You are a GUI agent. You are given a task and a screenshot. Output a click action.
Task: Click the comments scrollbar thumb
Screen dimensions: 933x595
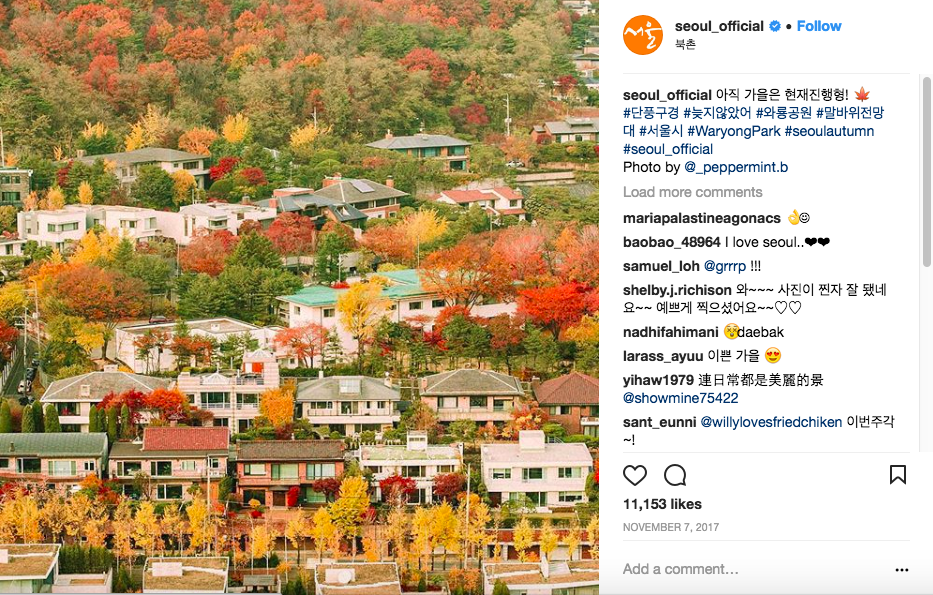point(926,171)
